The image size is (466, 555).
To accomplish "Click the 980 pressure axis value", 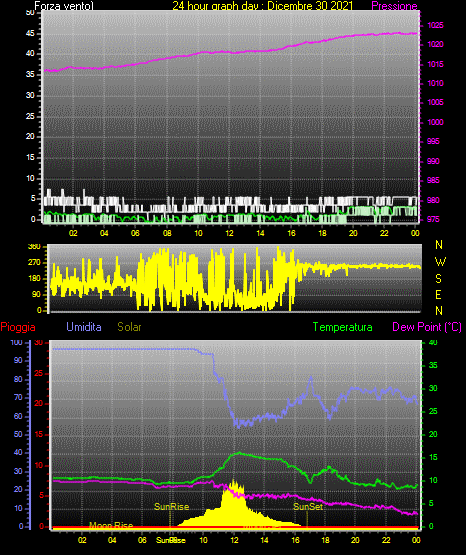I will pos(433,200).
